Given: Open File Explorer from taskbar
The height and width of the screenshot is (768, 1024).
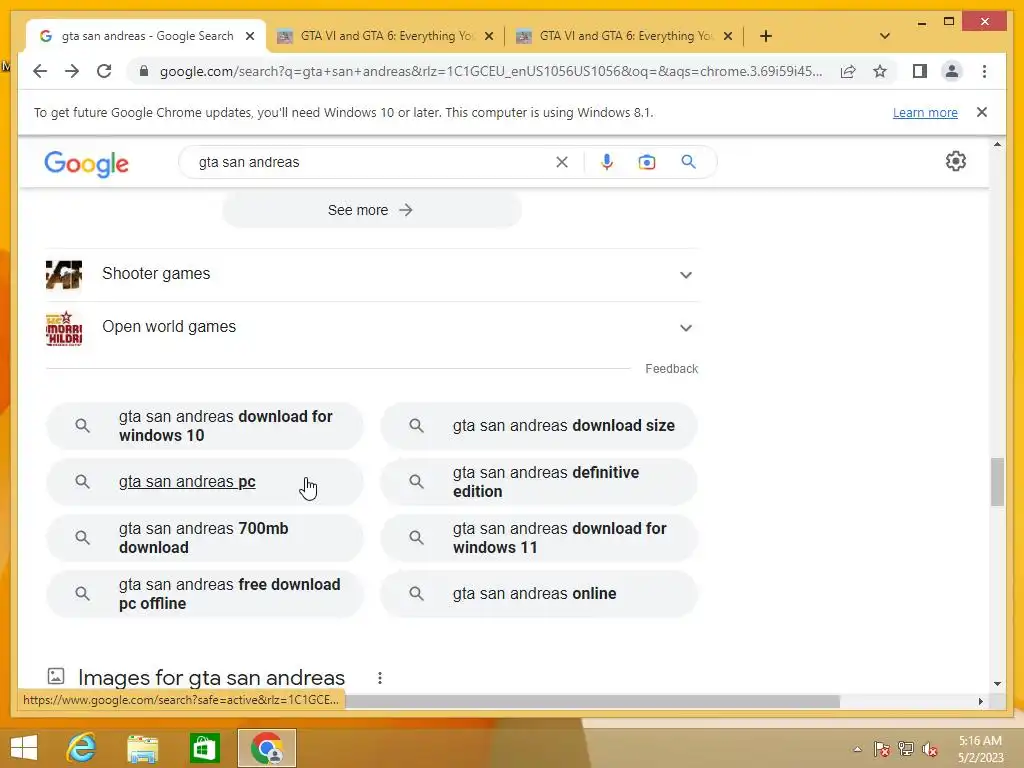Looking at the screenshot, I should click(142, 748).
